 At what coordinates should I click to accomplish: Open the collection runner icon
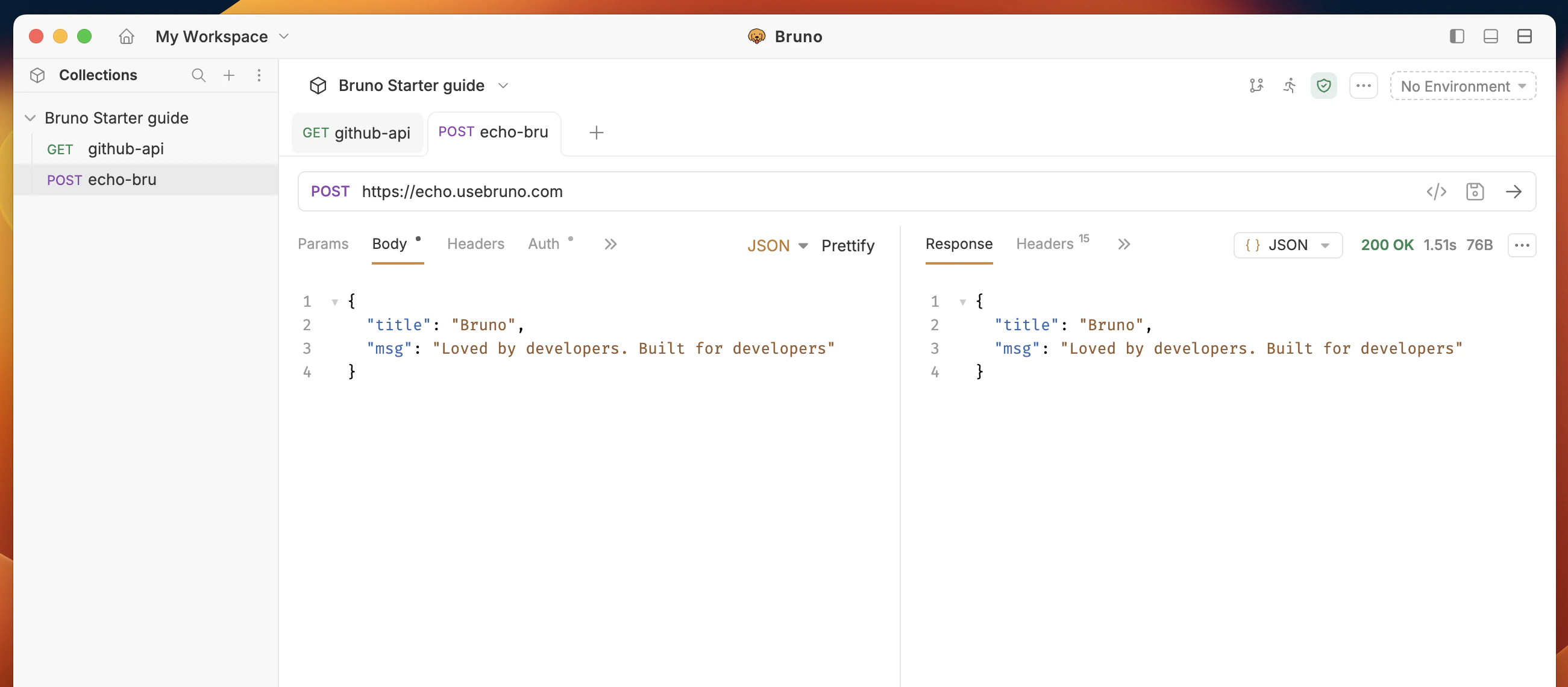(1290, 86)
